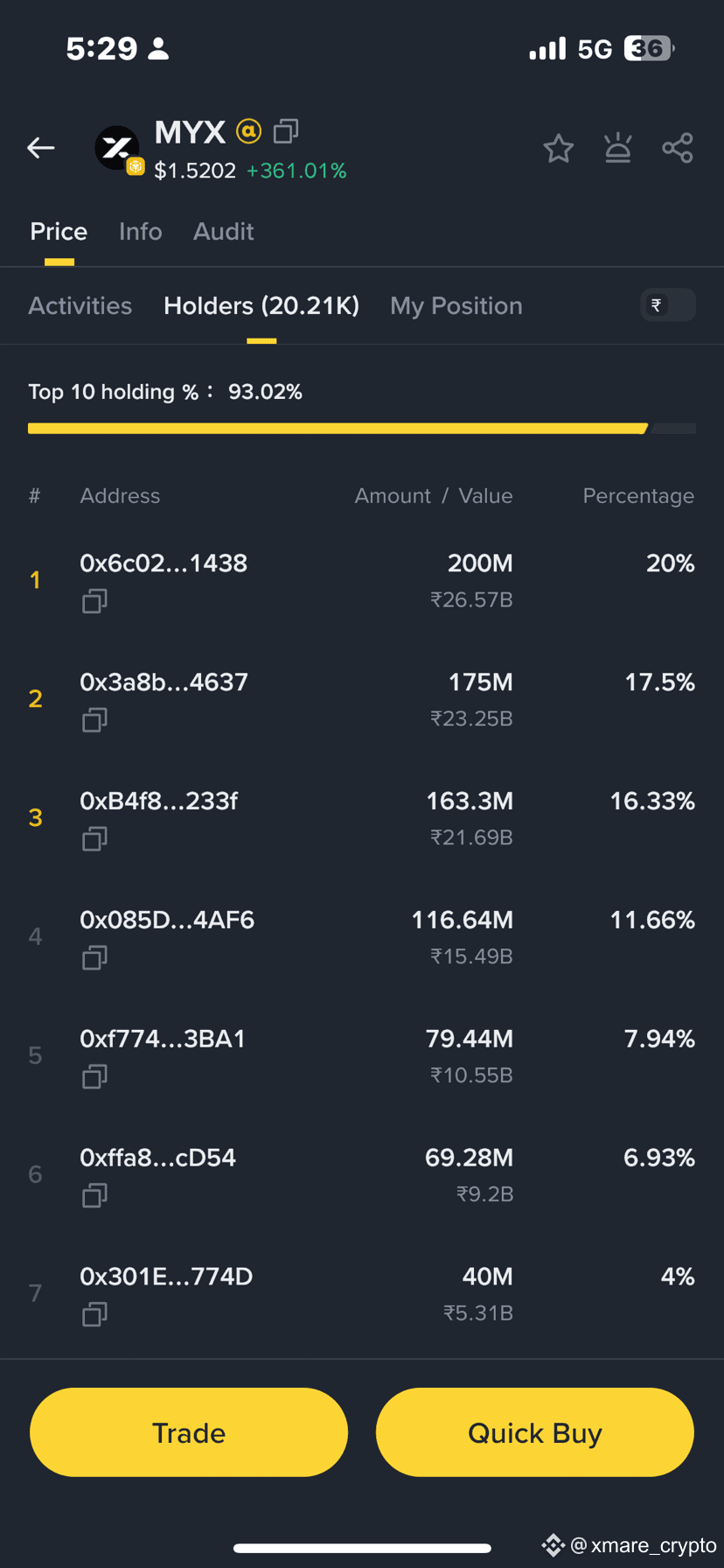Copy MYX contract address next to title
Screen dimensions: 724x1568
coord(286,131)
